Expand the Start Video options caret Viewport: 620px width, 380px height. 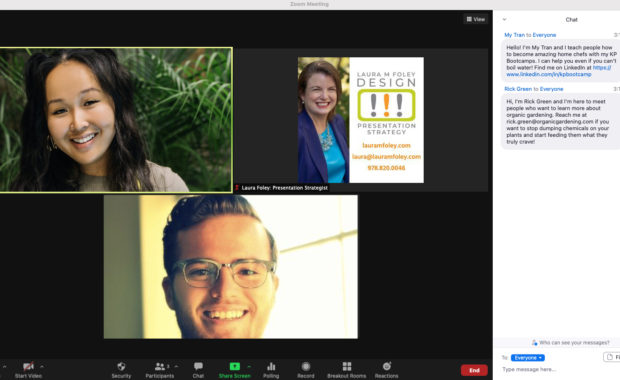tap(42, 366)
